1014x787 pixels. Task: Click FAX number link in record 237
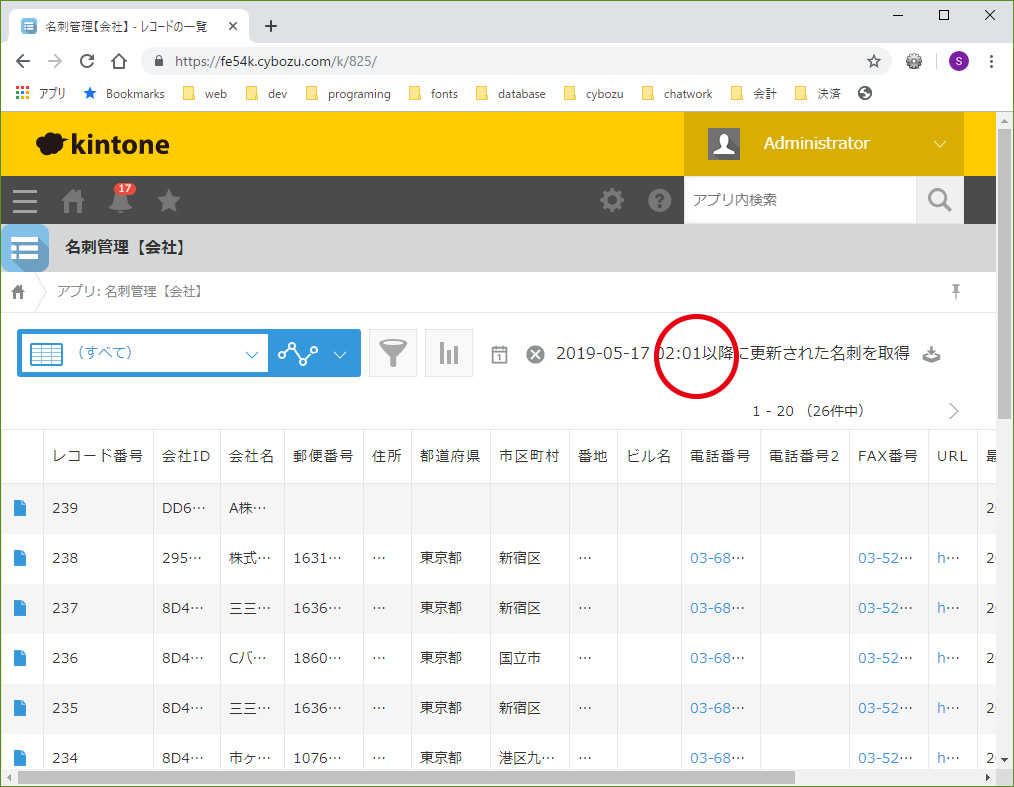point(885,608)
